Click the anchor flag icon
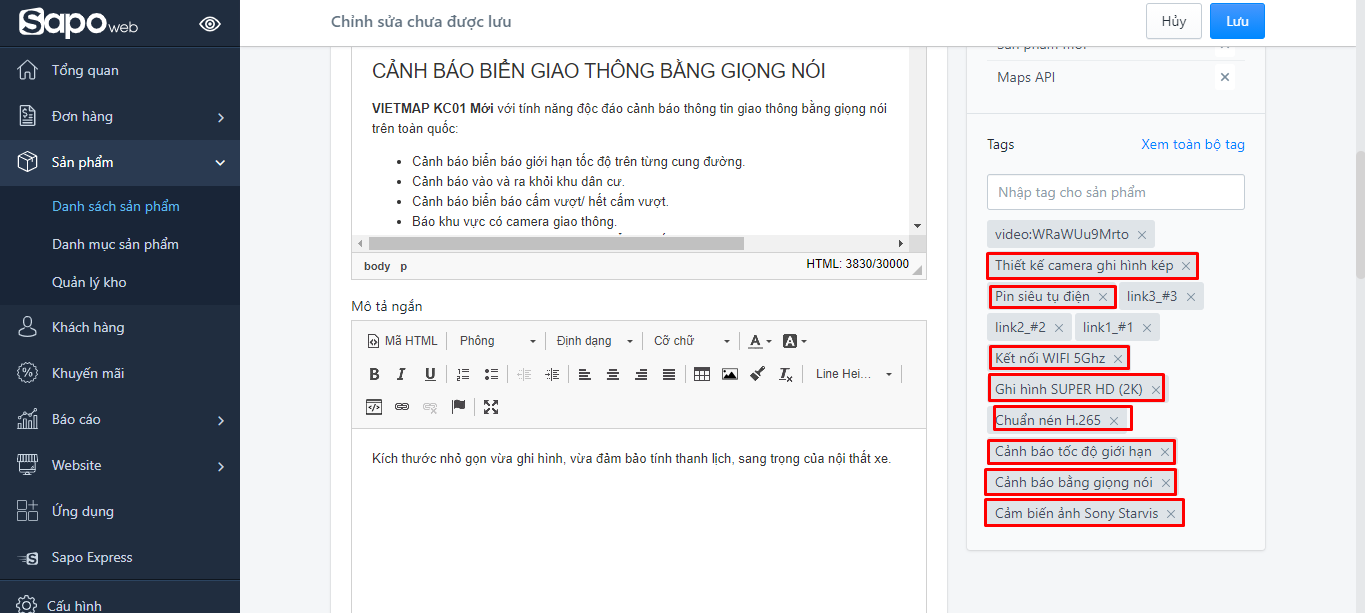The image size is (1365, 613). (458, 407)
